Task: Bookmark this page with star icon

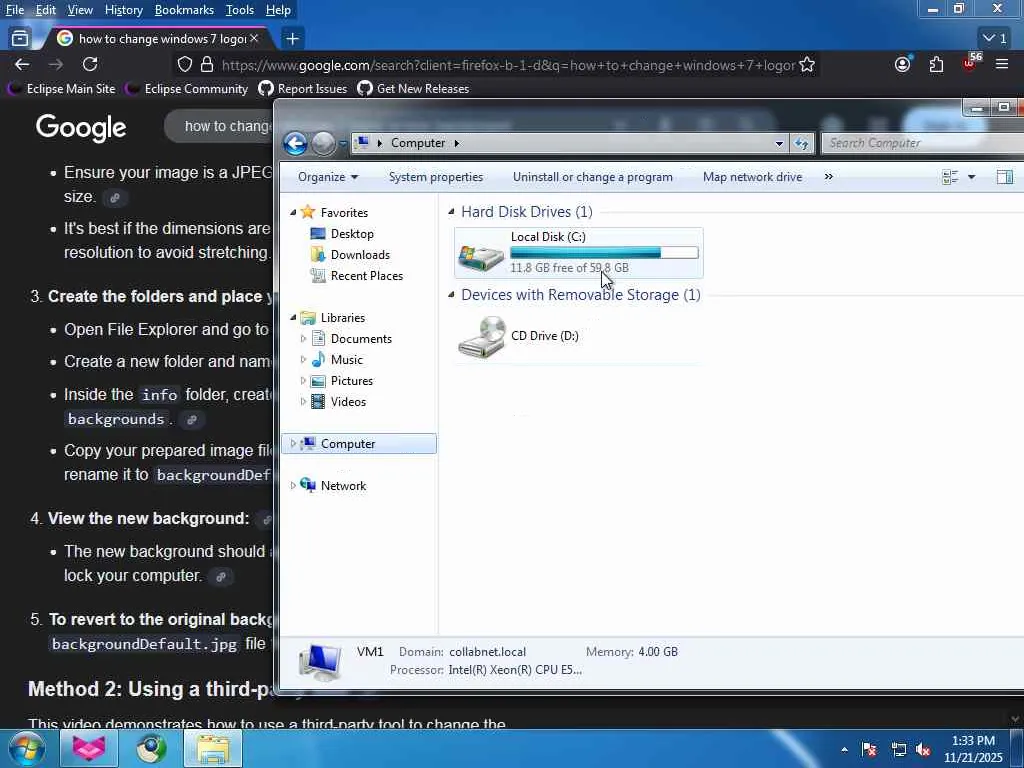Action: coord(807,65)
